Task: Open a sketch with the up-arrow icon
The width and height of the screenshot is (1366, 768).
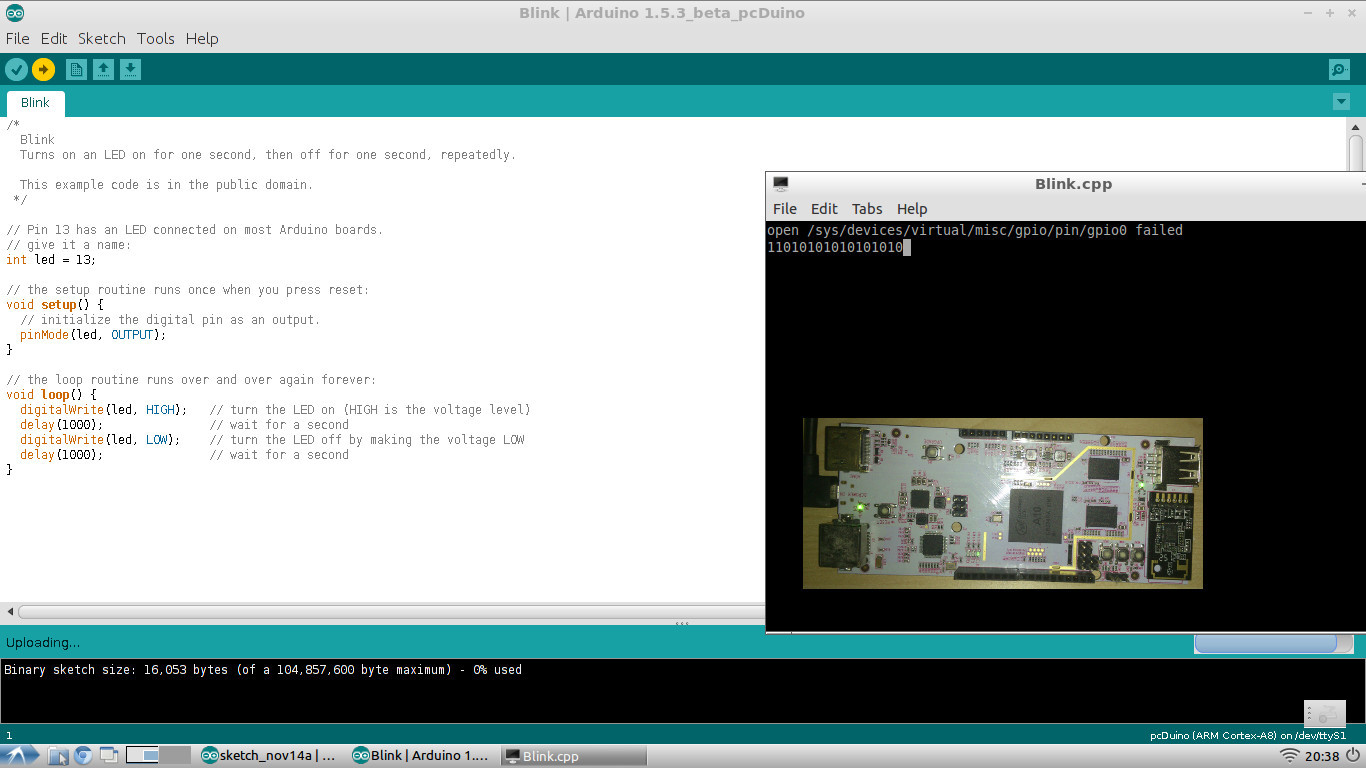Action: pyautogui.click(x=103, y=69)
